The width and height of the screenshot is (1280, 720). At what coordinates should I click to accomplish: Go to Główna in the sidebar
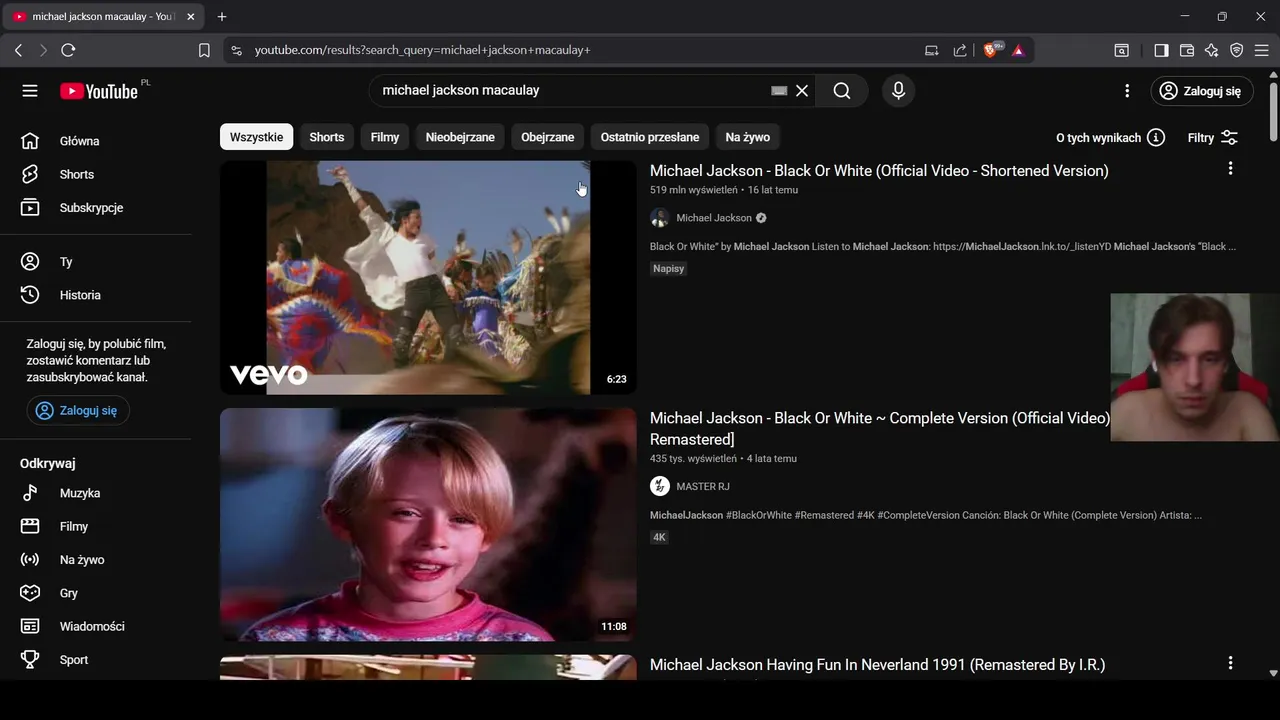pos(96,141)
